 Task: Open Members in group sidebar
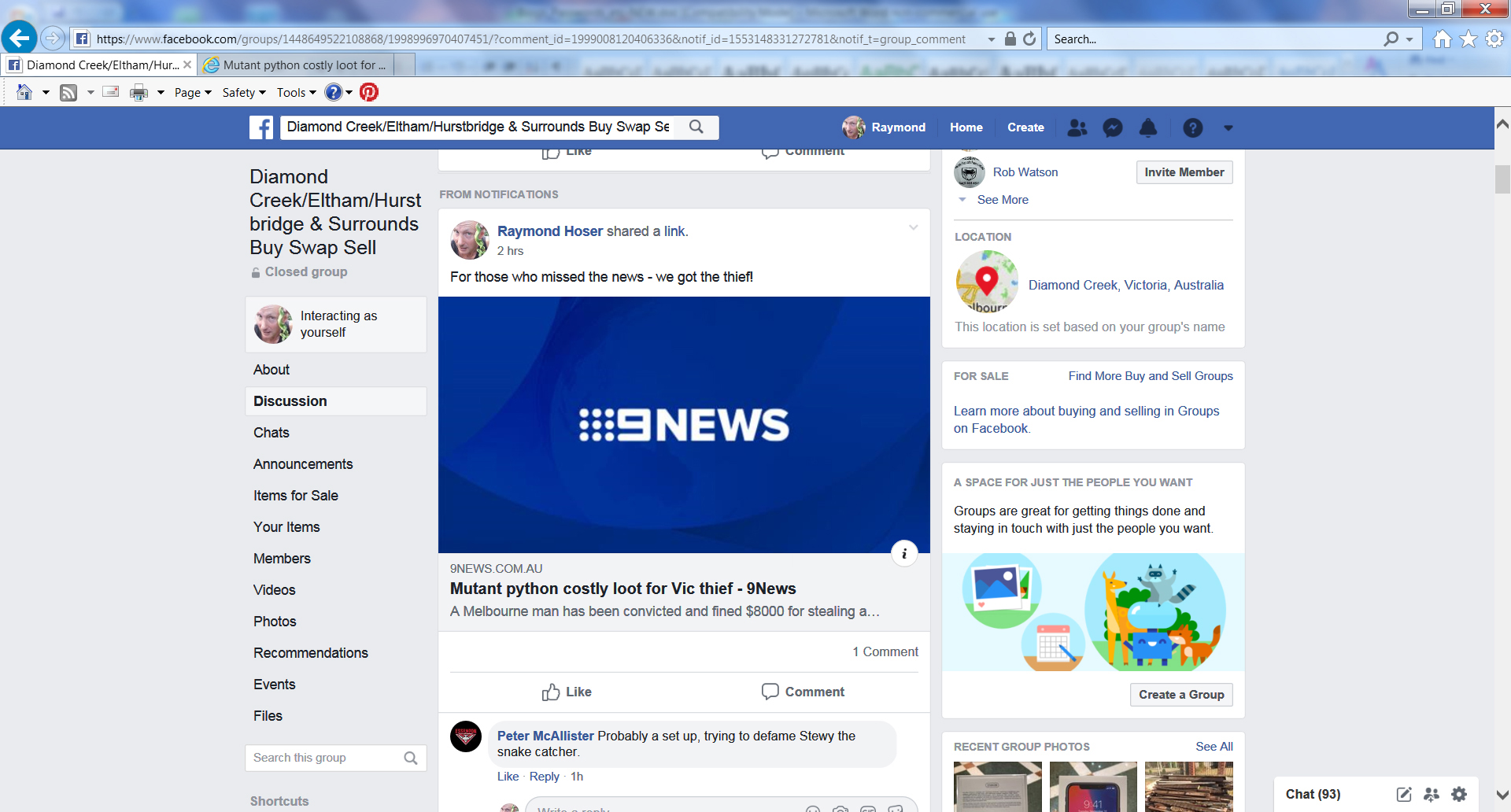(x=282, y=559)
